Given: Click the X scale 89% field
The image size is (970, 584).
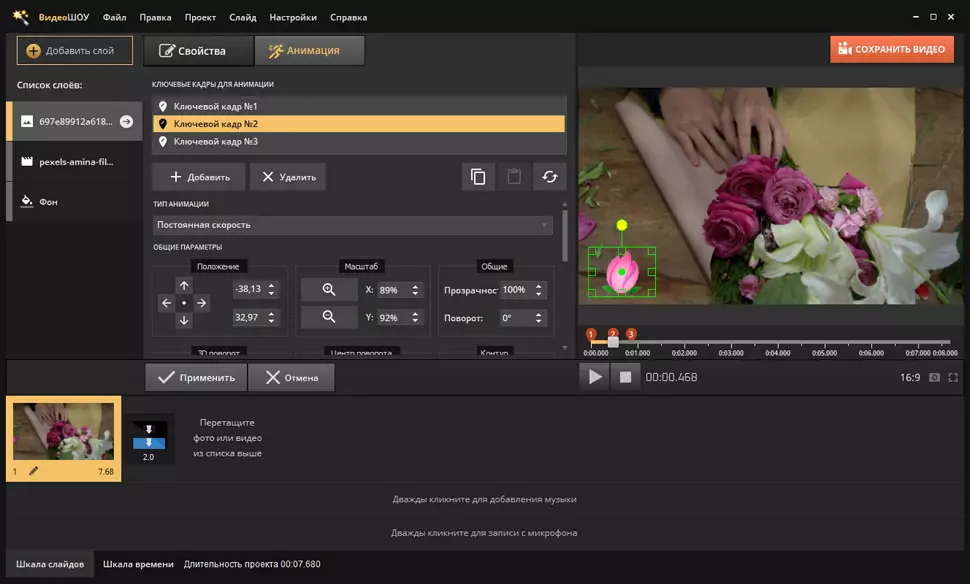Looking at the screenshot, I should point(392,290).
